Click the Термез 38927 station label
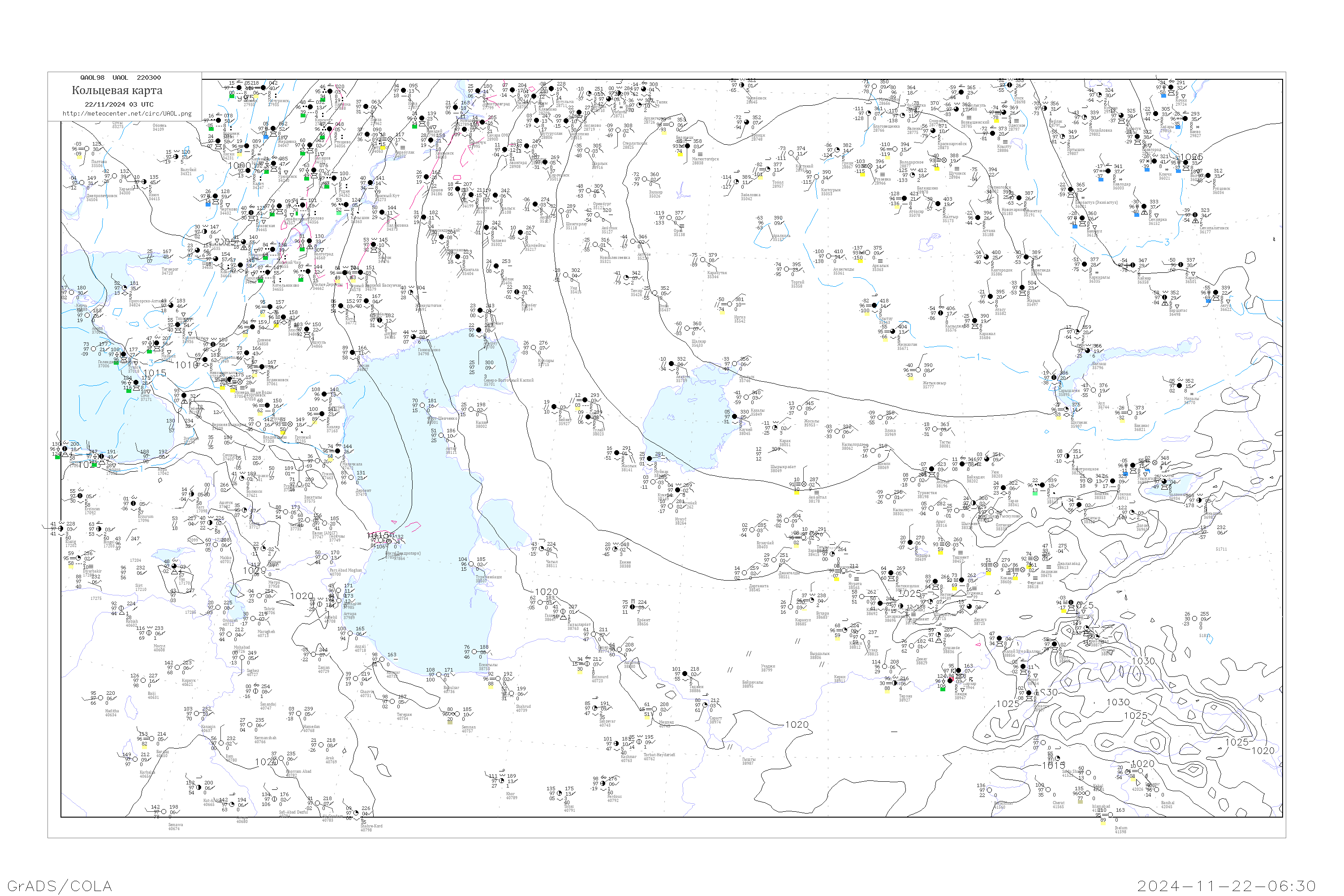The image size is (1344, 896). [905, 698]
